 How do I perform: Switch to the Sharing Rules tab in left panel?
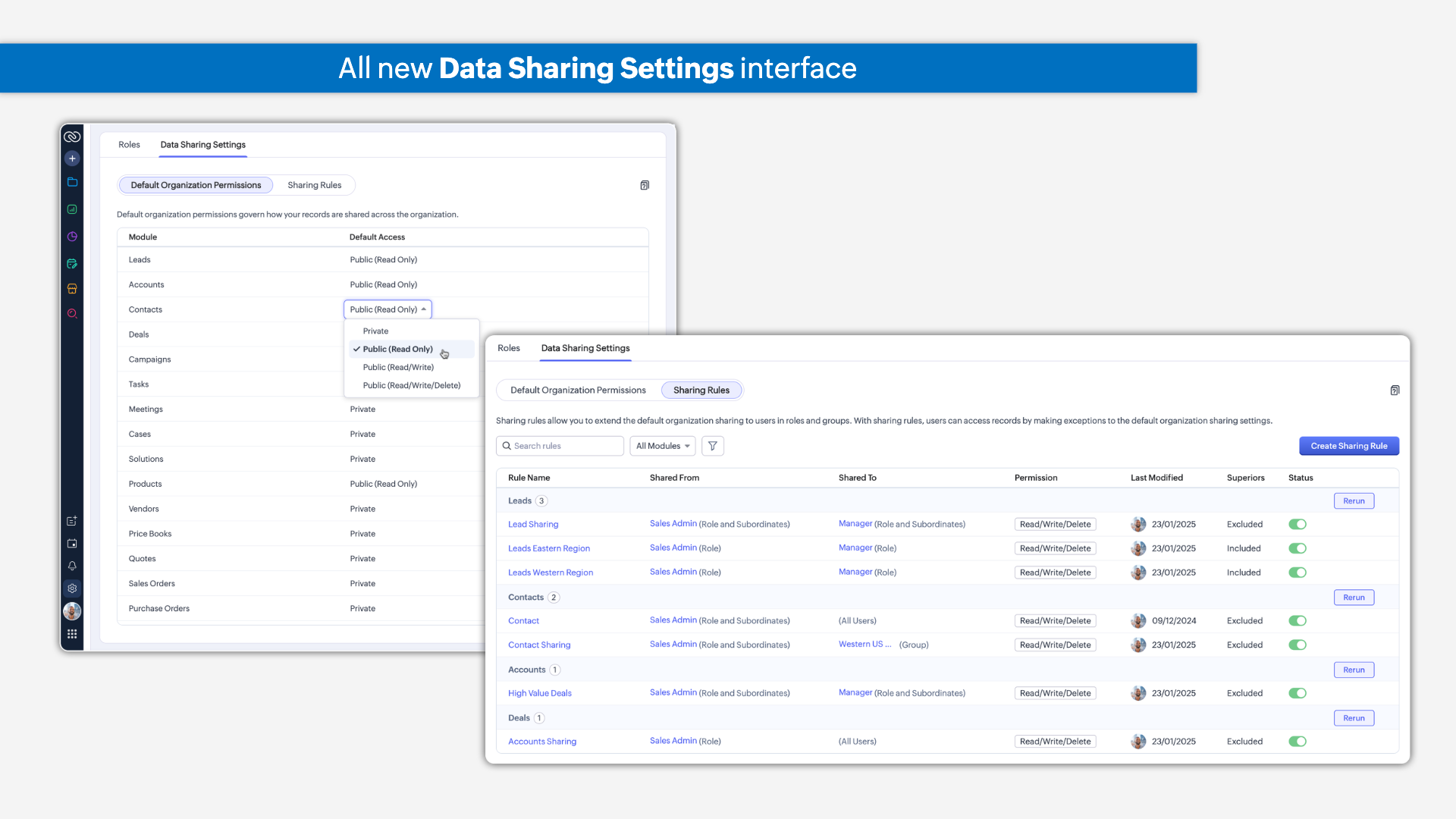pyautogui.click(x=314, y=185)
